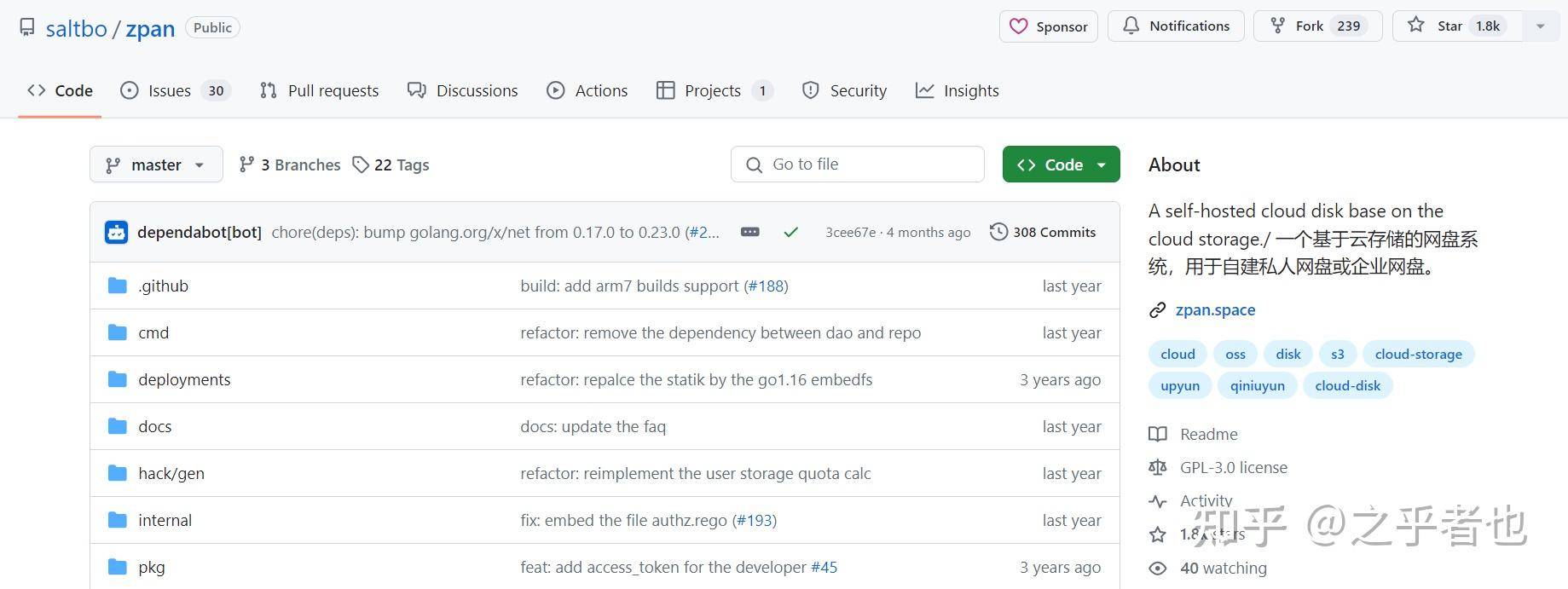Open the Readme link in About
Screen dimensions: 1568x589
click(x=1209, y=434)
